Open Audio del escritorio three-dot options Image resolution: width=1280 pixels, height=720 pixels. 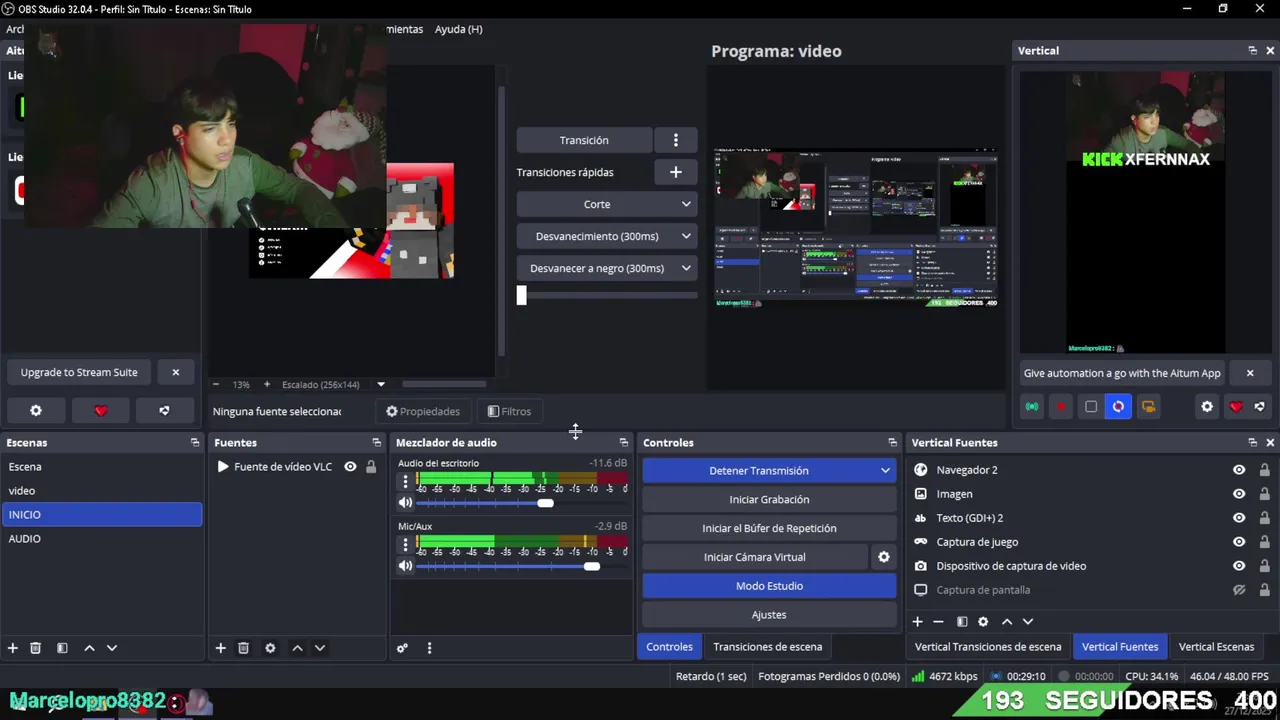[x=405, y=482]
